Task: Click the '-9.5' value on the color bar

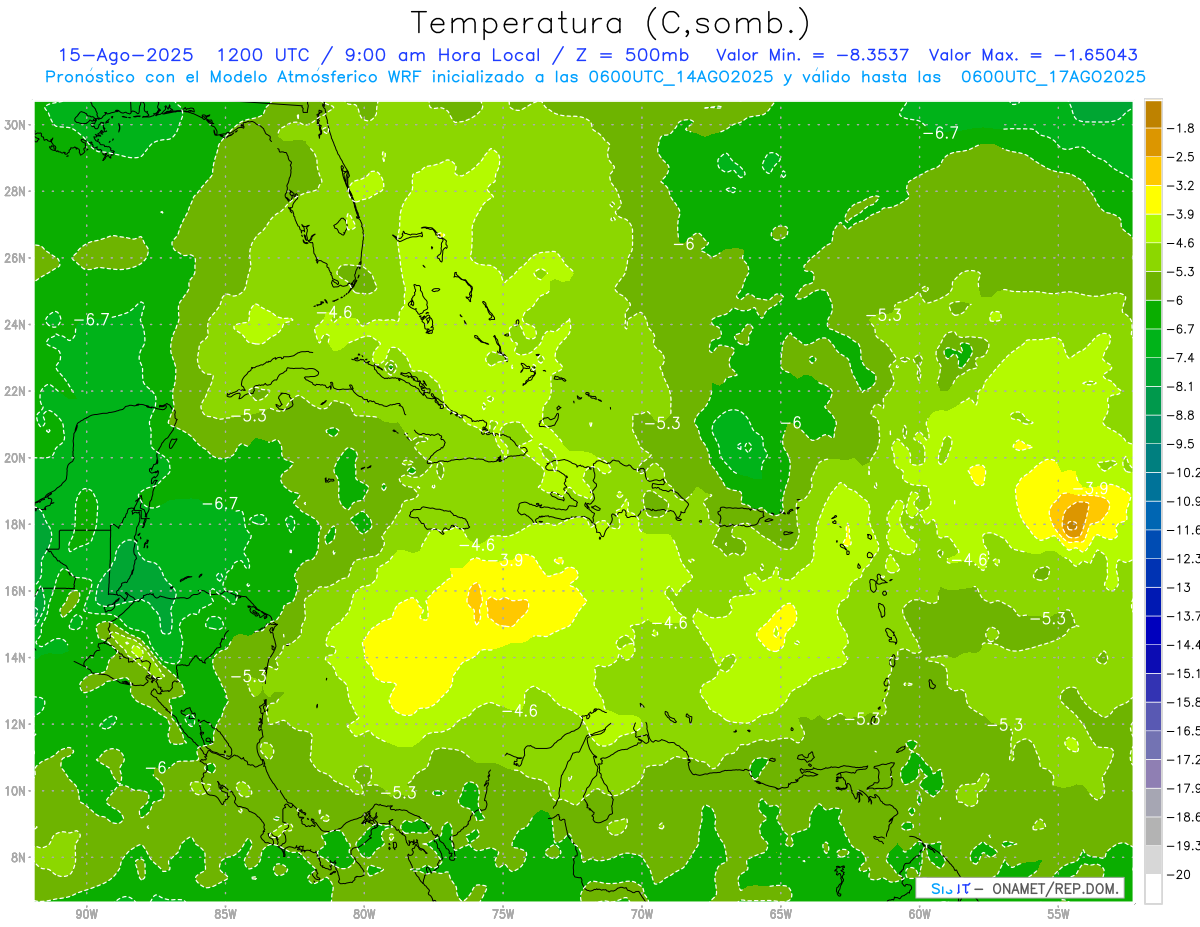Action: 1182,444
